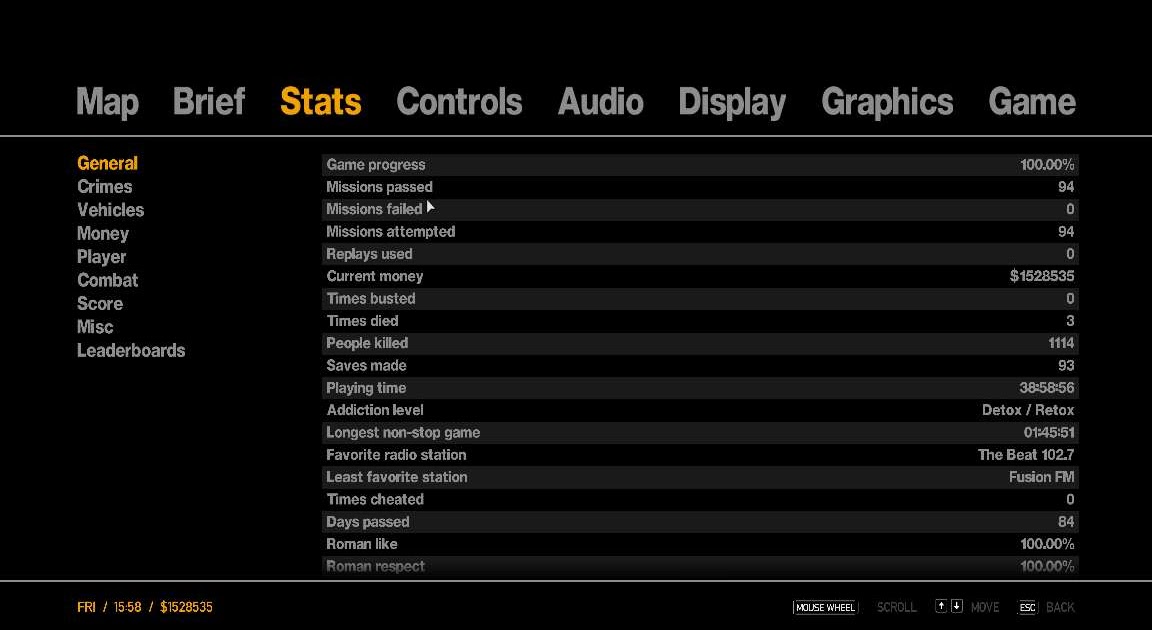Select the Longest non-stop game row
The height and width of the screenshot is (630, 1152).
point(700,432)
